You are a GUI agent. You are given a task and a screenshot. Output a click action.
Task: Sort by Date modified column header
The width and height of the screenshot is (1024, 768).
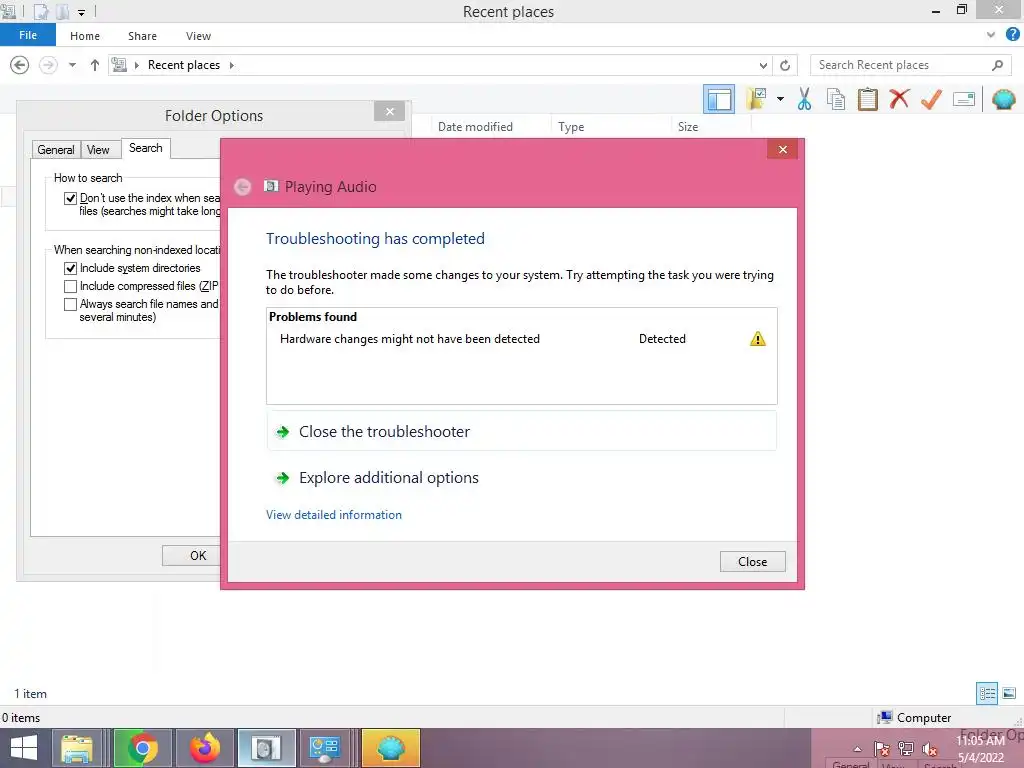pos(475,127)
